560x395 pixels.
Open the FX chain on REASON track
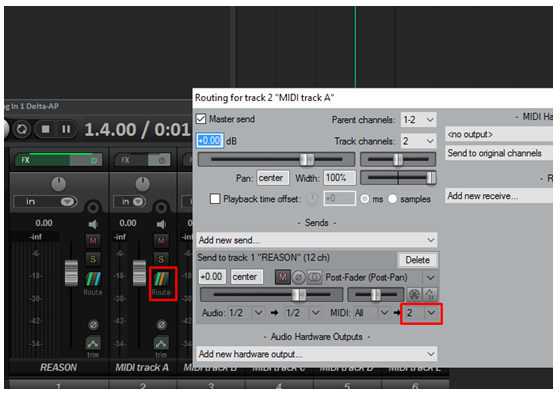coord(42,160)
